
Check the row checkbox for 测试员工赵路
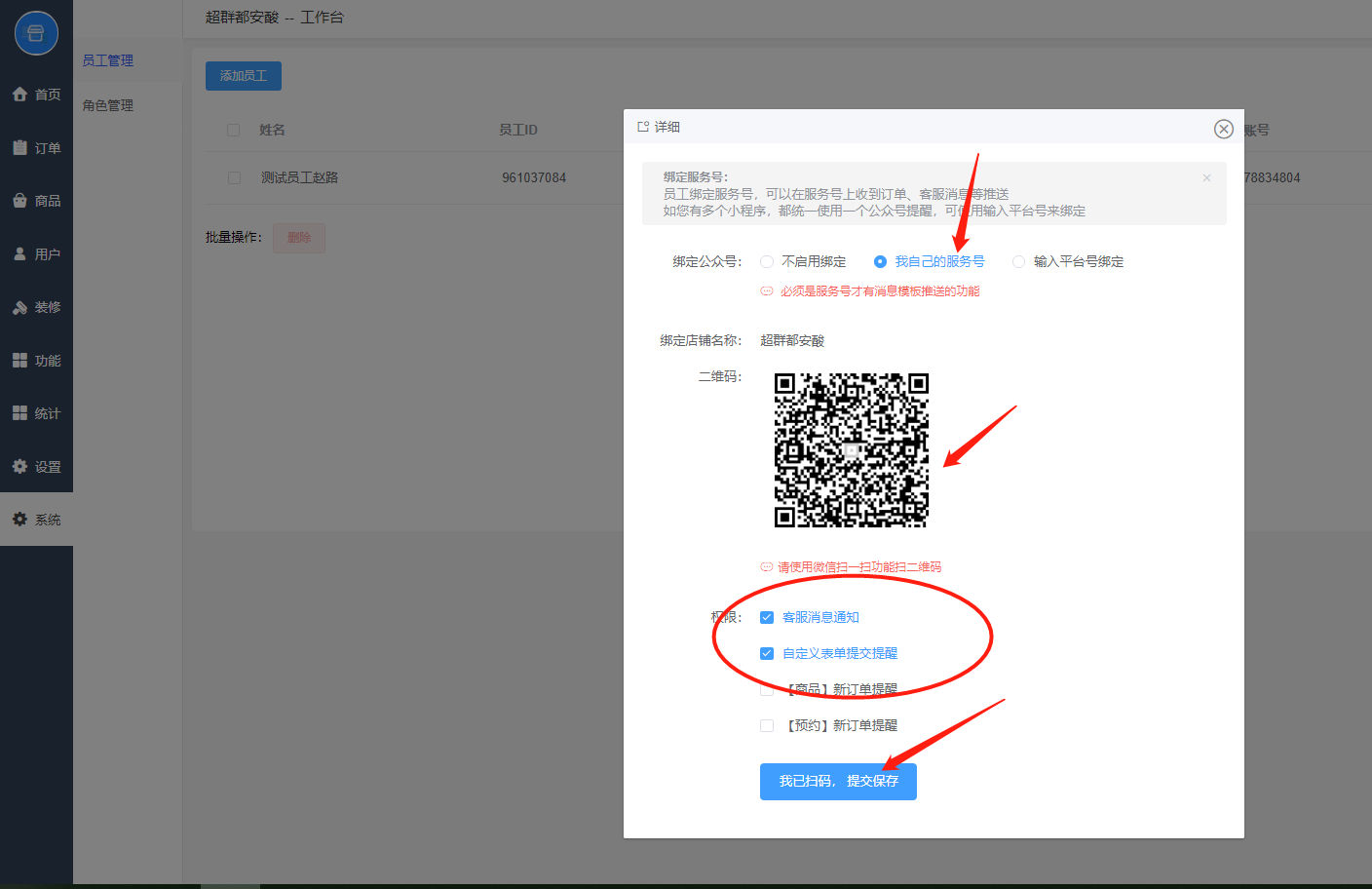coord(234,177)
